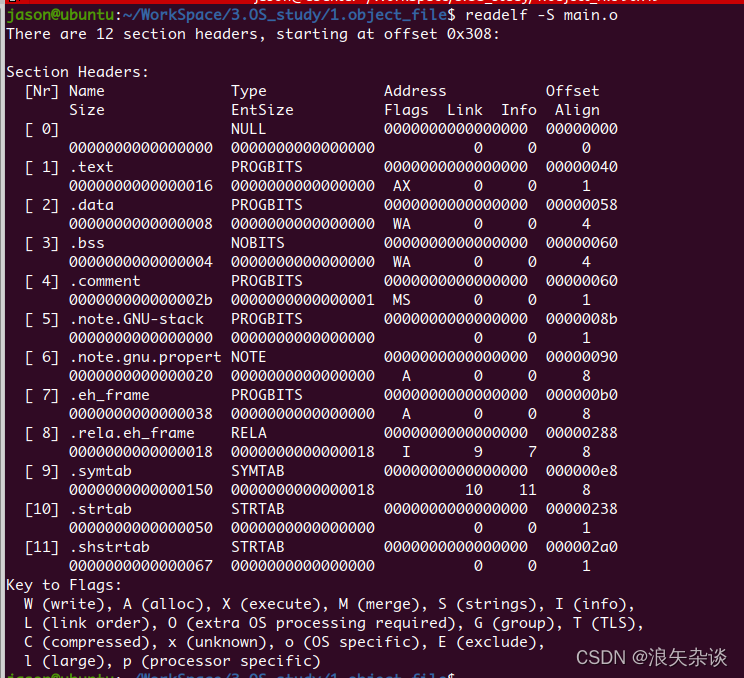Click the offset value '00000238'
This screenshot has width=744, height=678.
[x=582, y=509]
